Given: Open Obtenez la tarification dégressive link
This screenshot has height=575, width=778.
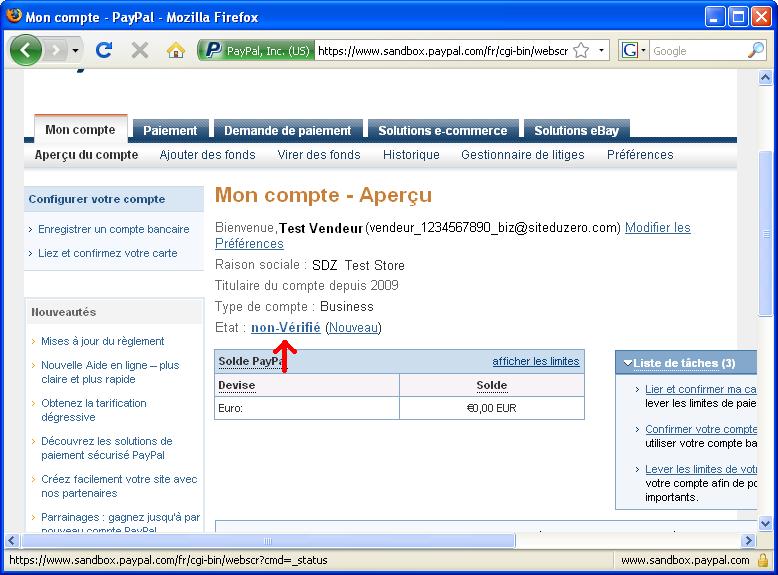Looking at the screenshot, I should click(94, 410).
